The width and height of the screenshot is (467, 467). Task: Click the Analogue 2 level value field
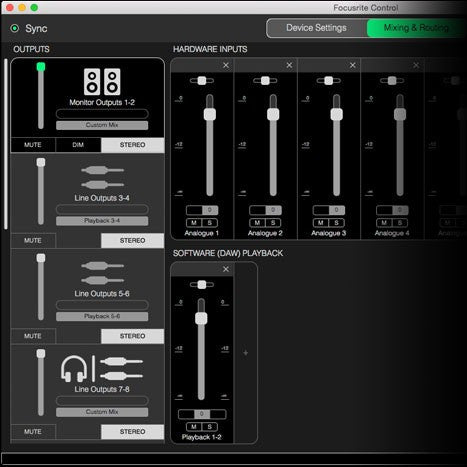click(265, 210)
